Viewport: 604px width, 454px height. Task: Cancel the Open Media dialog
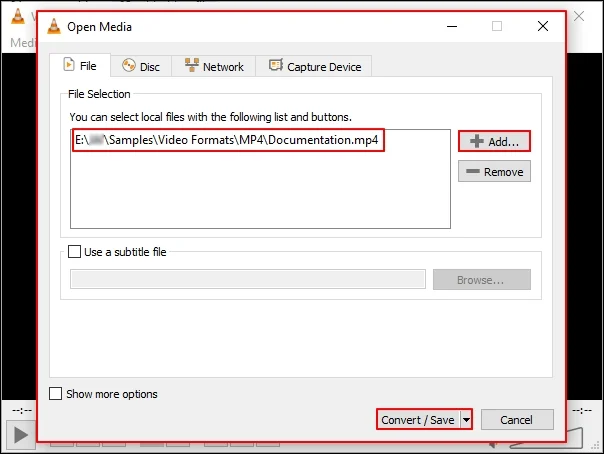click(516, 420)
